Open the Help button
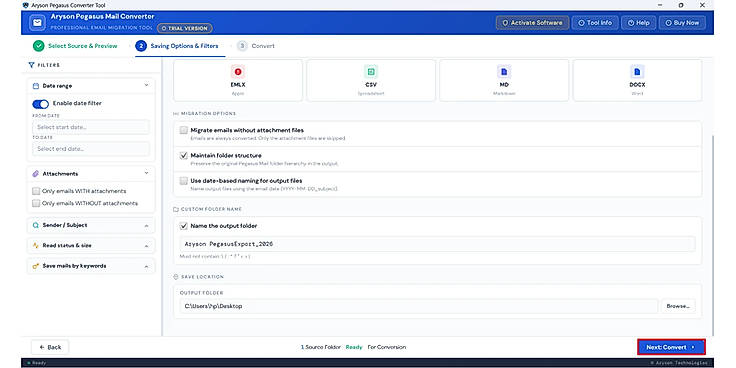Image resolution: width=736 pixels, height=368 pixels. [x=638, y=23]
